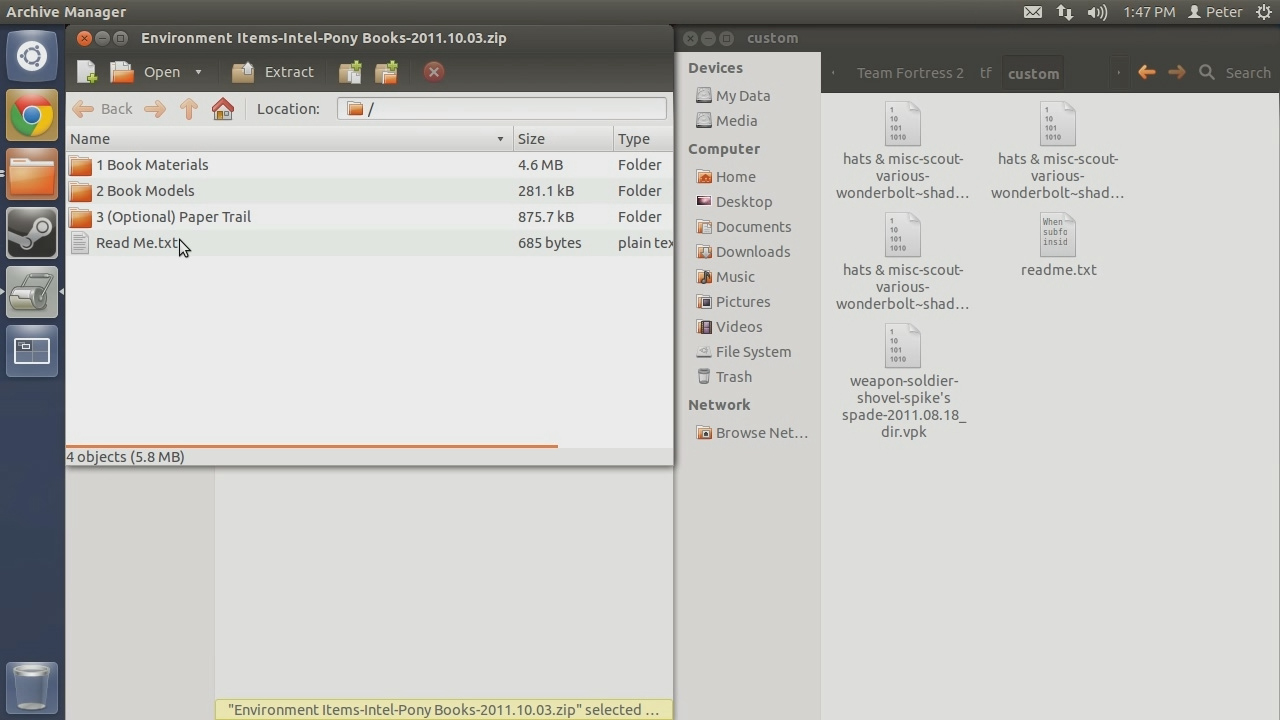Go back in the custom file window
This screenshot has width=1280, height=720.
click(x=1147, y=72)
